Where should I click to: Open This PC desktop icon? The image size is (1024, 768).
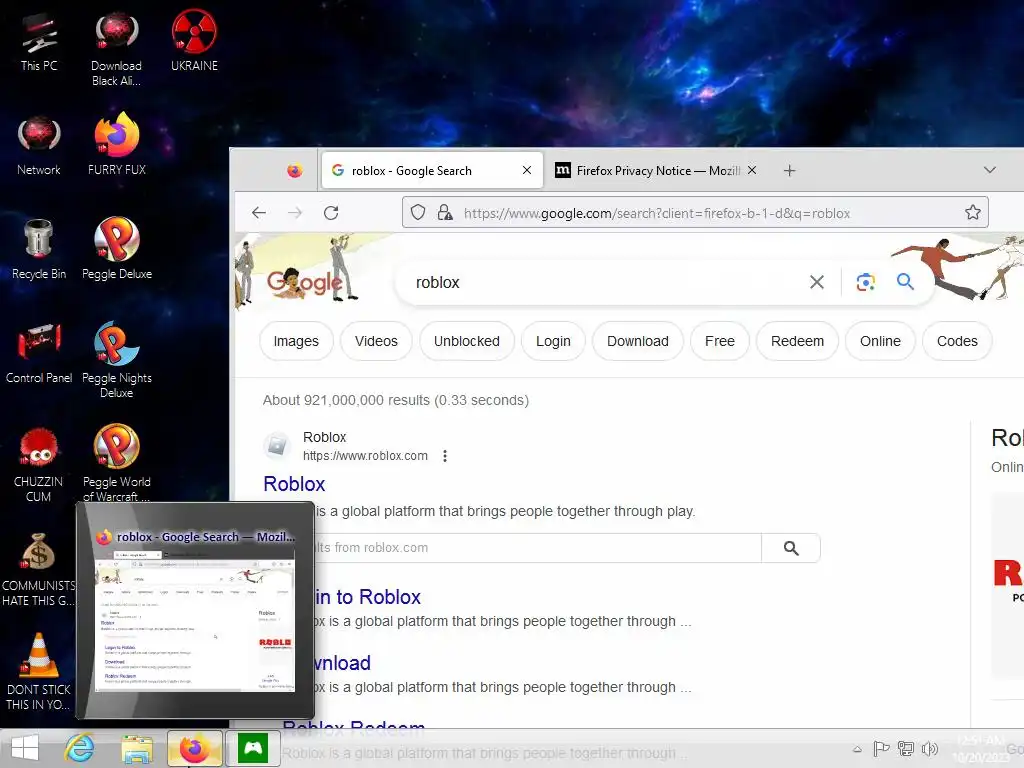[x=39, y=42]
